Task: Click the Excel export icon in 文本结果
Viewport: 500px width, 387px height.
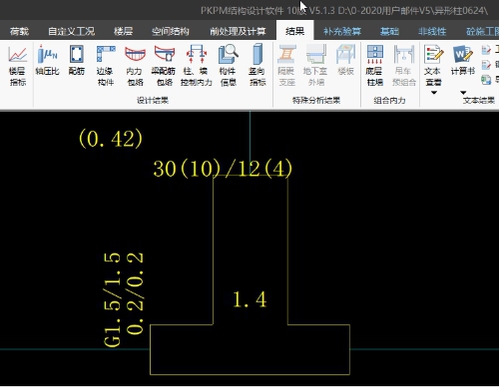Action: (486, 79)
